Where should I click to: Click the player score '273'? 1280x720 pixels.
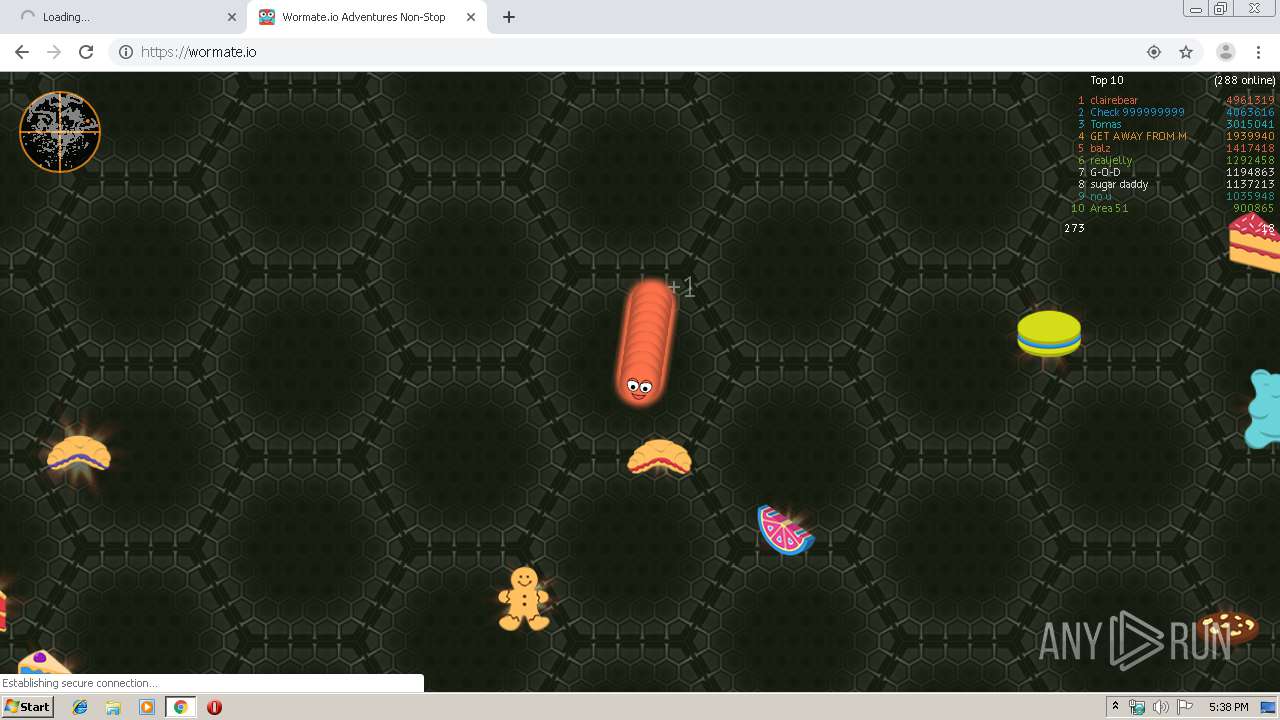[x=1074, y=228]
